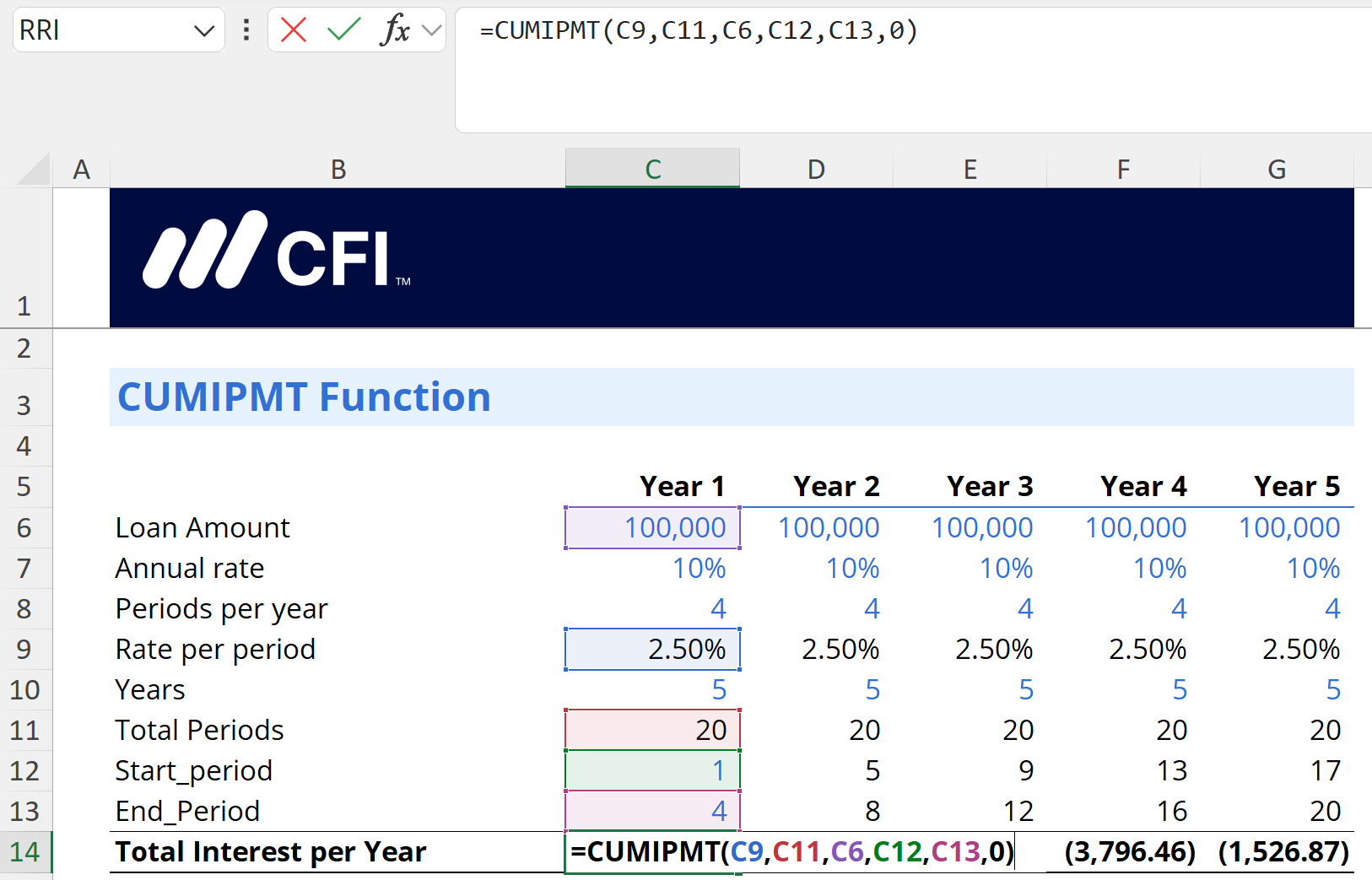This screenshot has height=880, width=1372.
Task: Select row 14 header
Action: click(x=25, y=852)
